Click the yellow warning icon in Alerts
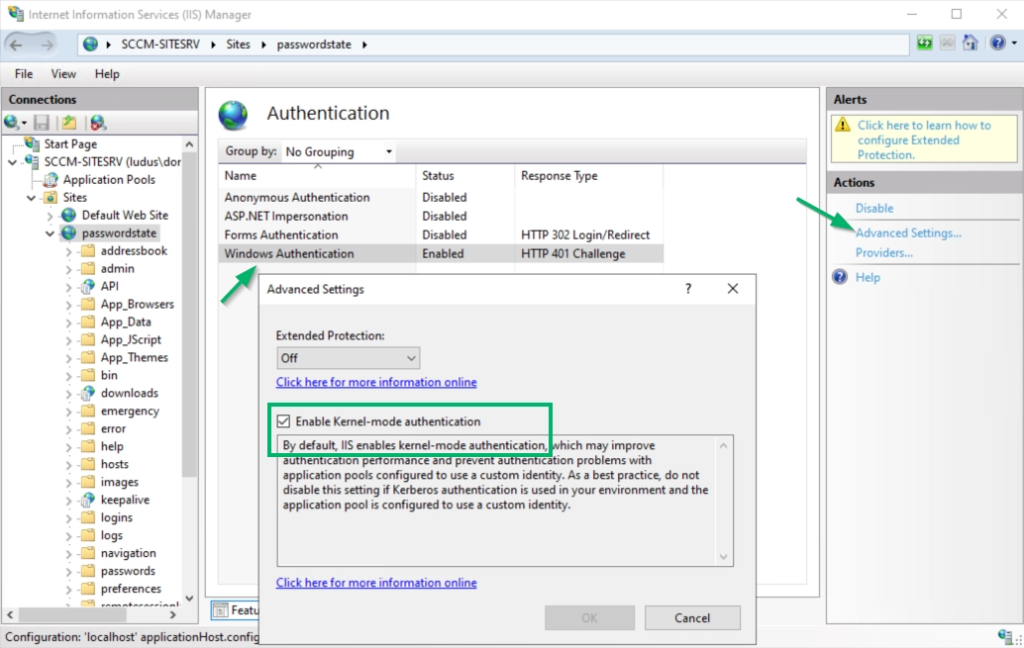Viewport: 1024px width, 648px height. click(843, 126)
